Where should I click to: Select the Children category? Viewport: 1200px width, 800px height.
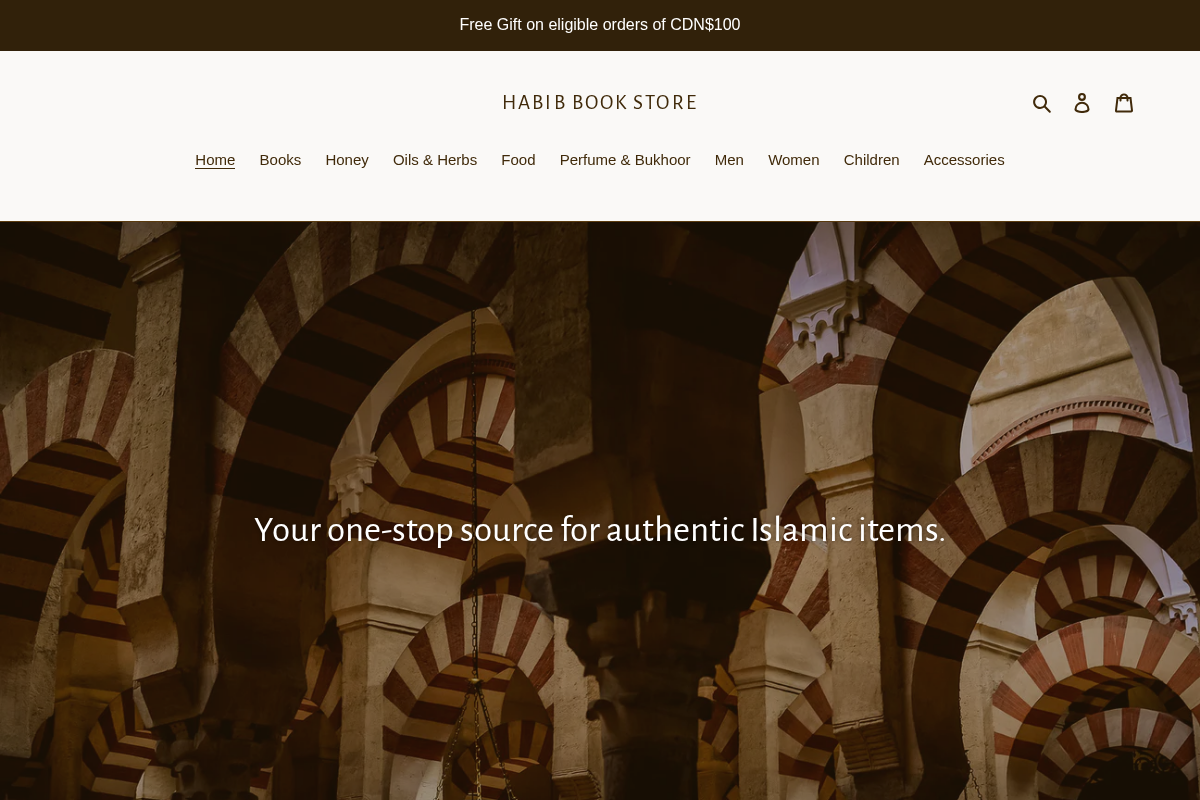click(x=871, y=160)
